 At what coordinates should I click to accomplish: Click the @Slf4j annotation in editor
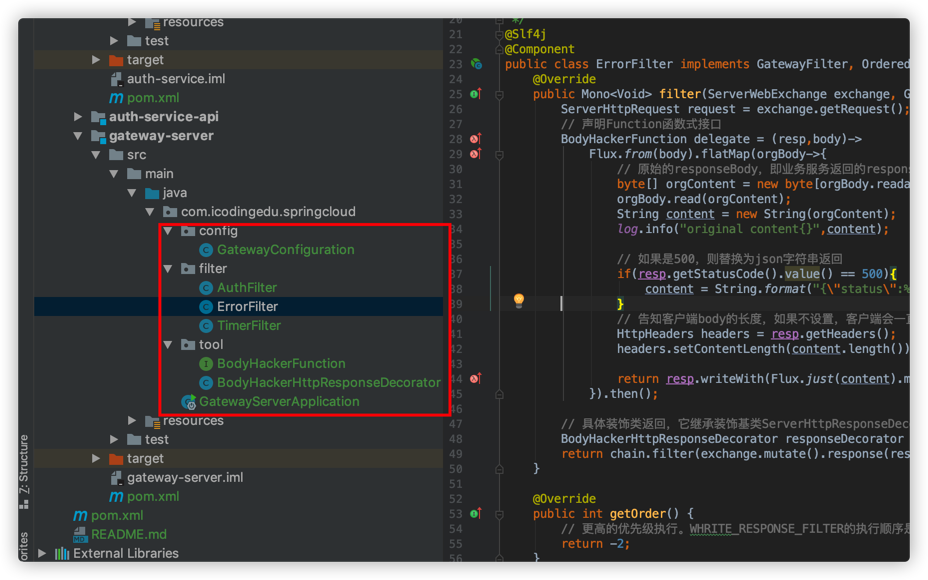click(x=526, y=34)
